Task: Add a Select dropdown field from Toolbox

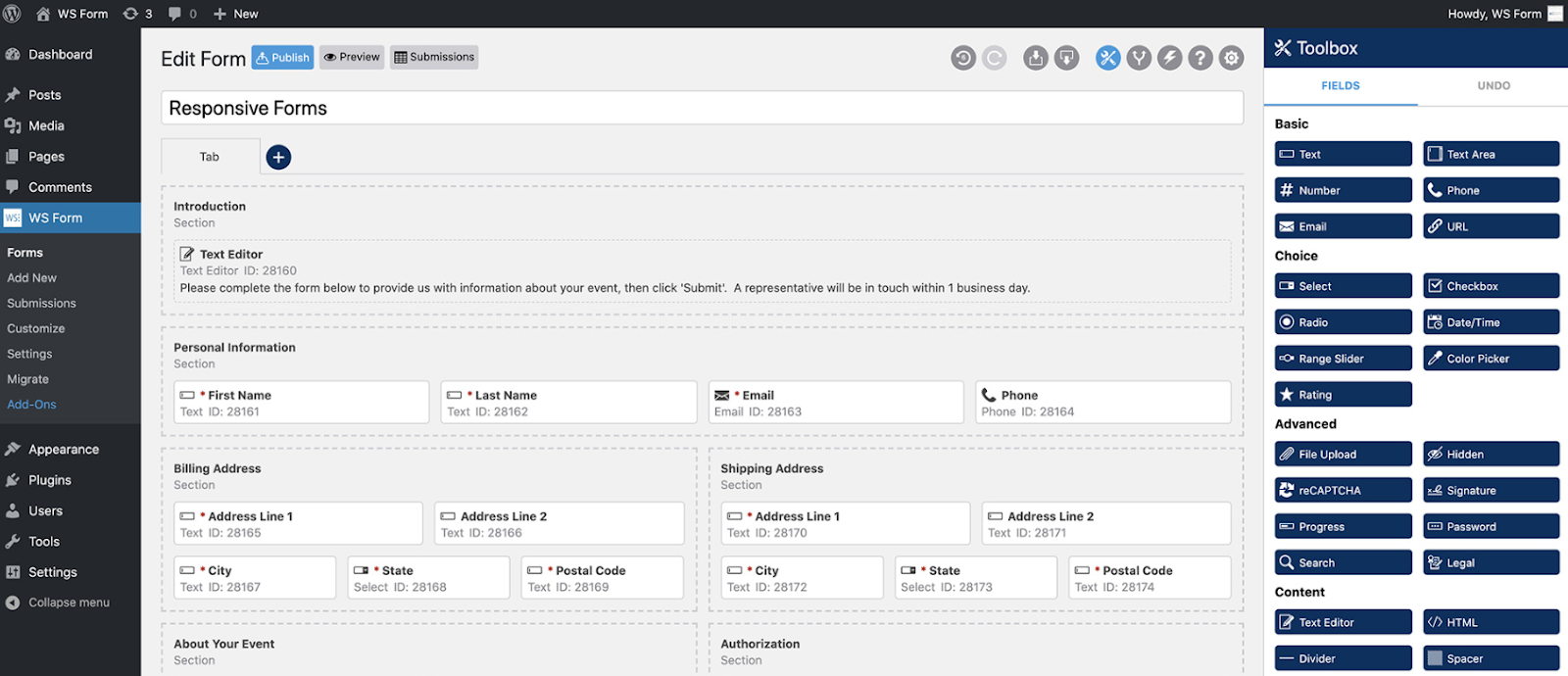Action: pos(1343,286)
